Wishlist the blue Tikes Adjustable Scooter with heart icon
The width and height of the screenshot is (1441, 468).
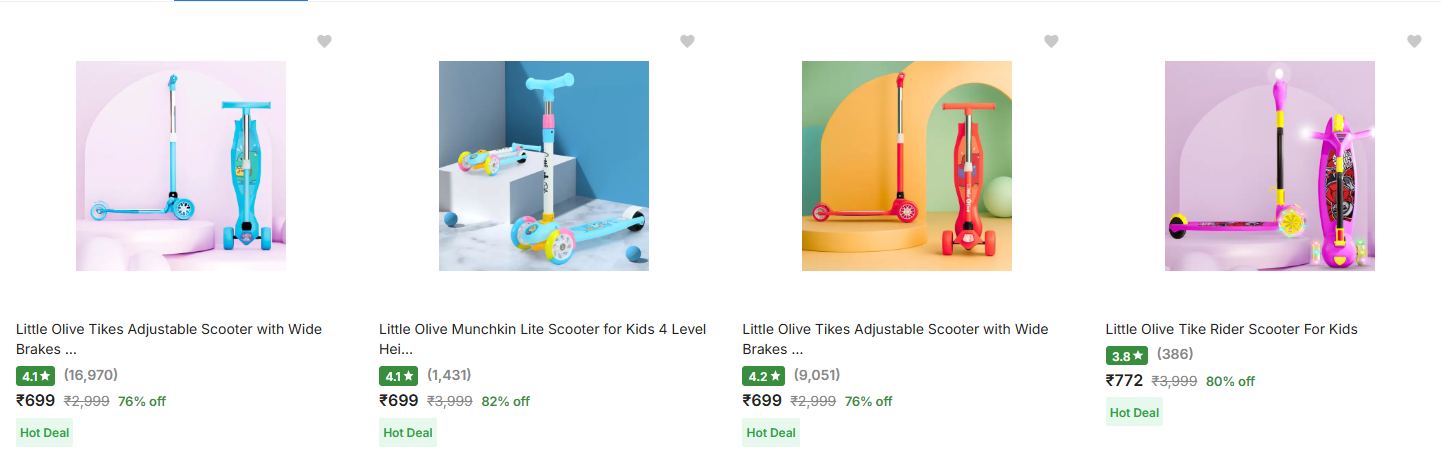tap(324, 41)
